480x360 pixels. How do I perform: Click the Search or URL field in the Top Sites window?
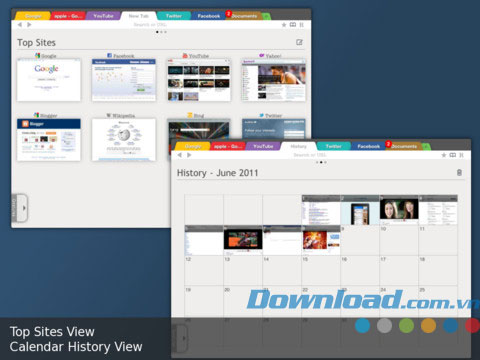tap(150, 25)
